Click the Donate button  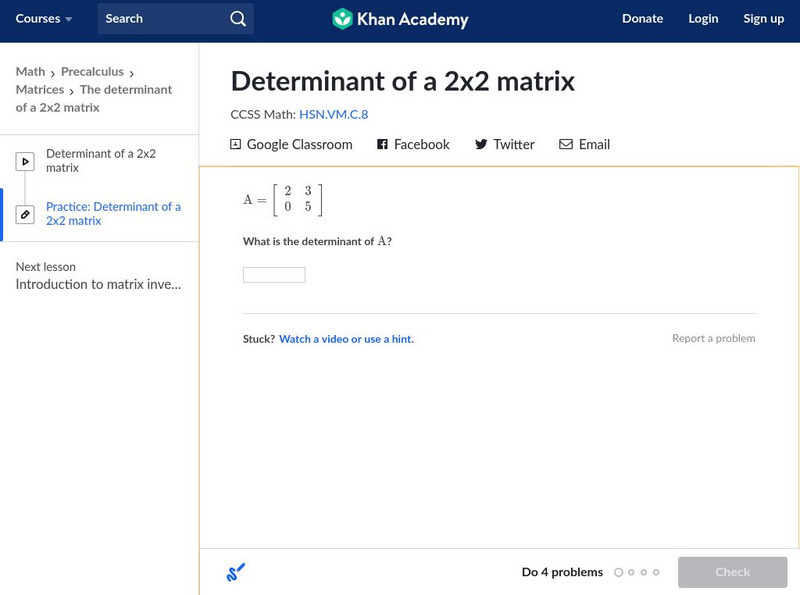[x=642, y=18]
